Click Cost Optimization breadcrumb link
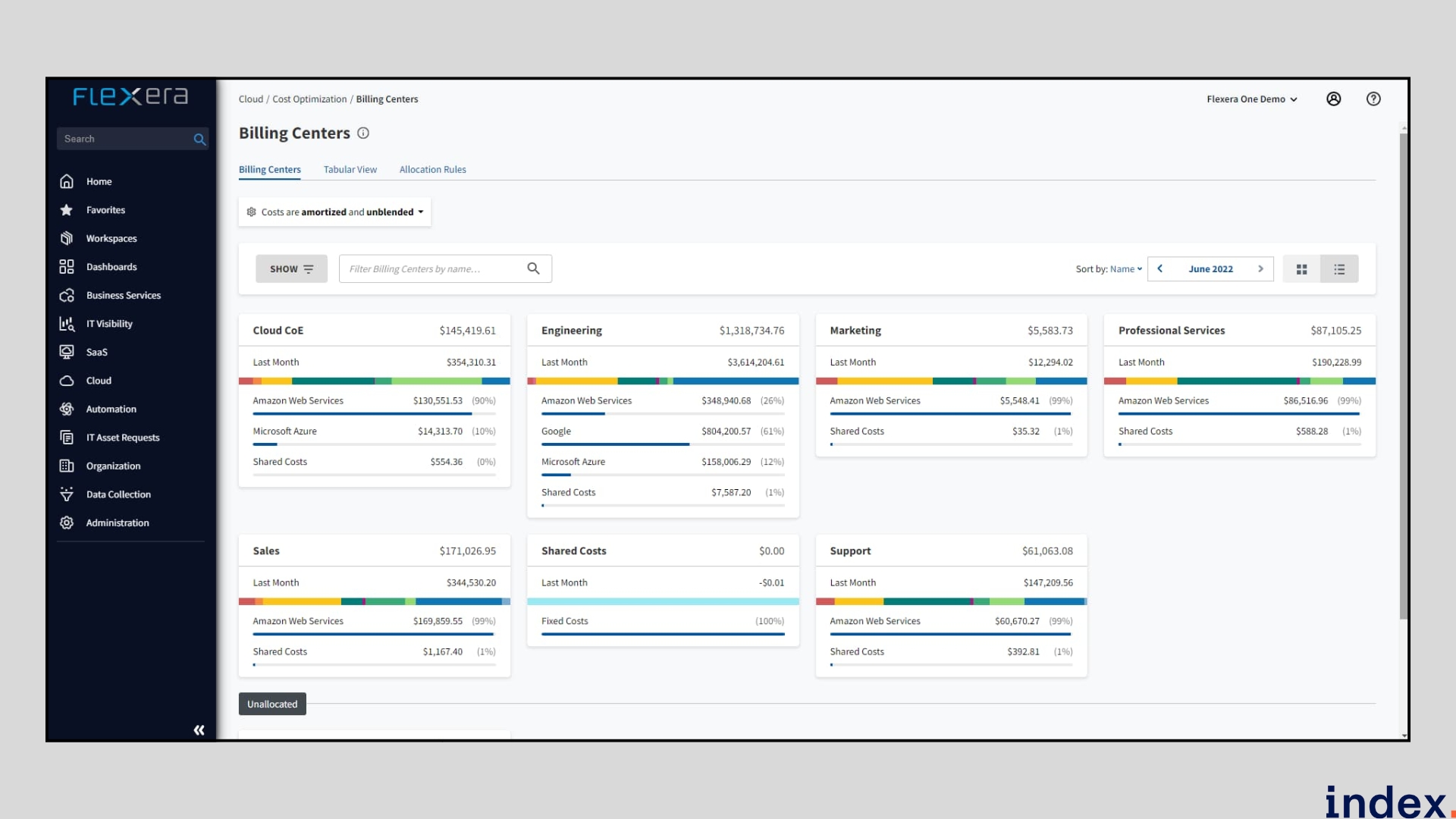Screen dimensions: 1456x819 coord(309,99)
